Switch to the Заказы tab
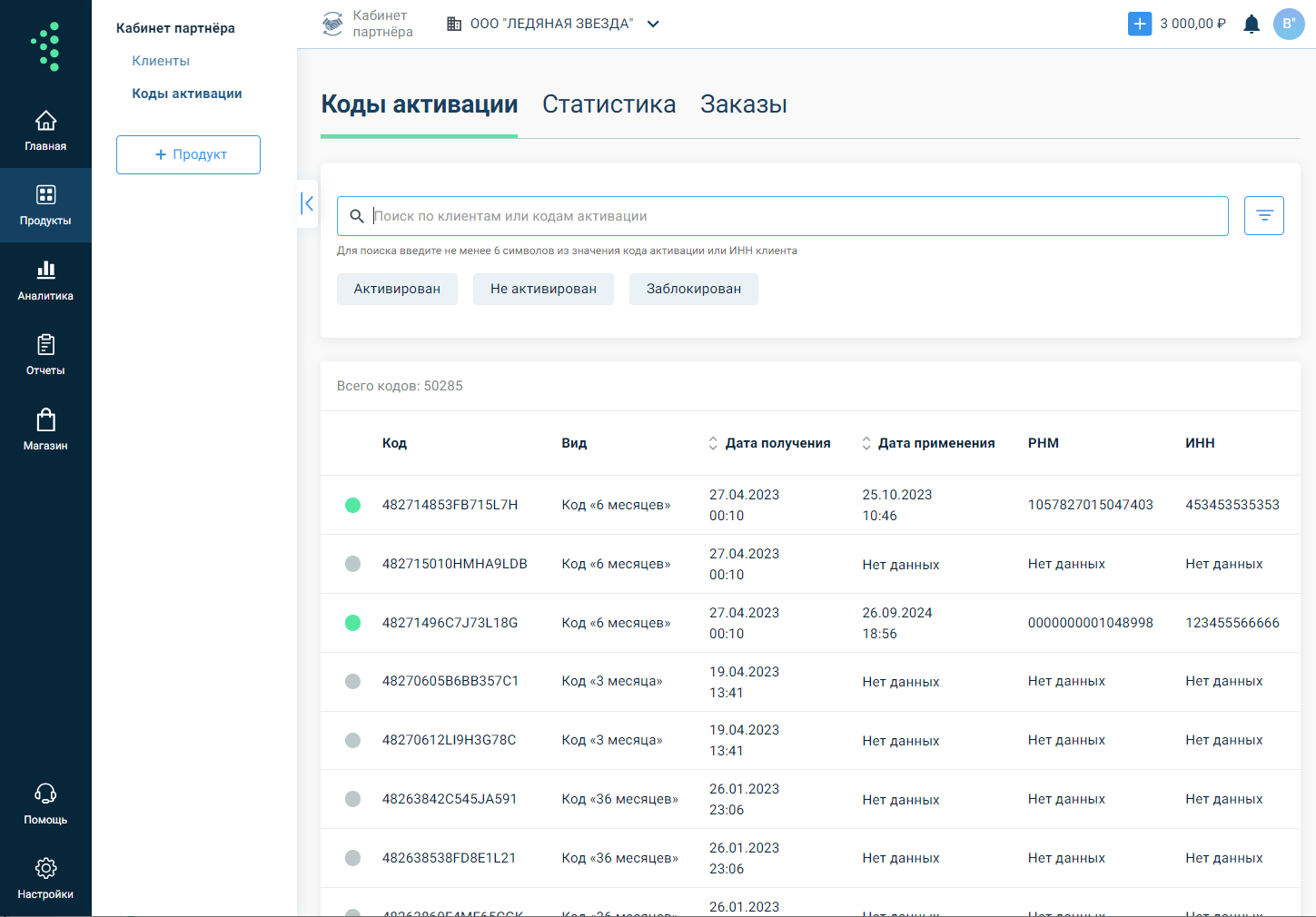This screenshot has width=1316, height=917. point(743,104)
